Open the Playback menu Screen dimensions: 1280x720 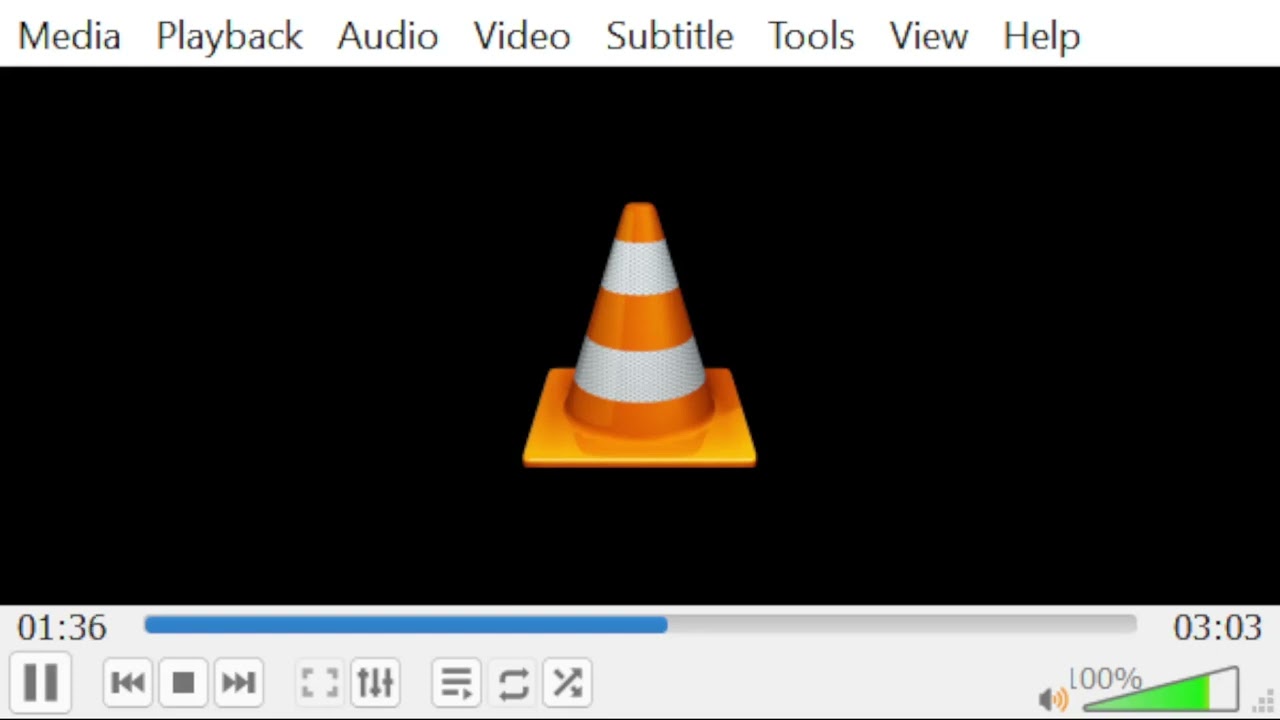(229, 36)
